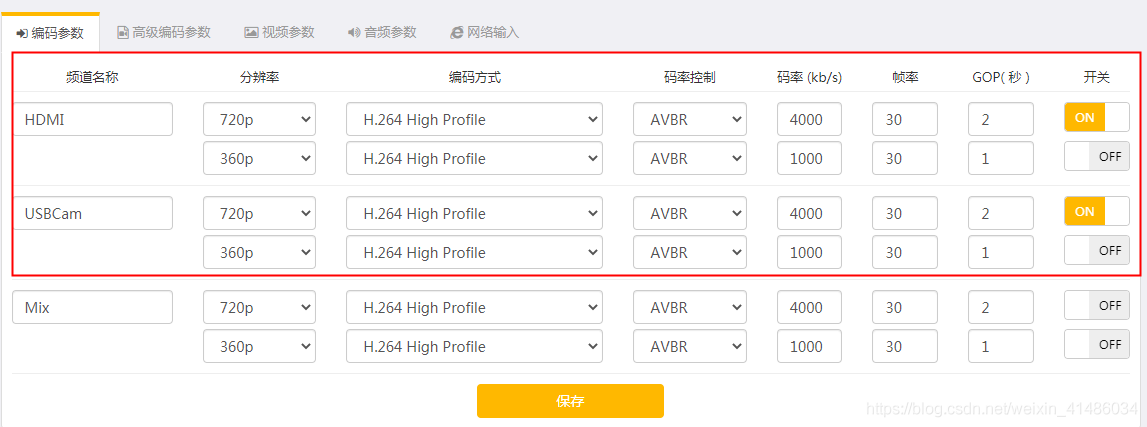Open USBCam 720p encoding method dropdown
This screenshot has height=427, width=1147.
point(474,214)
